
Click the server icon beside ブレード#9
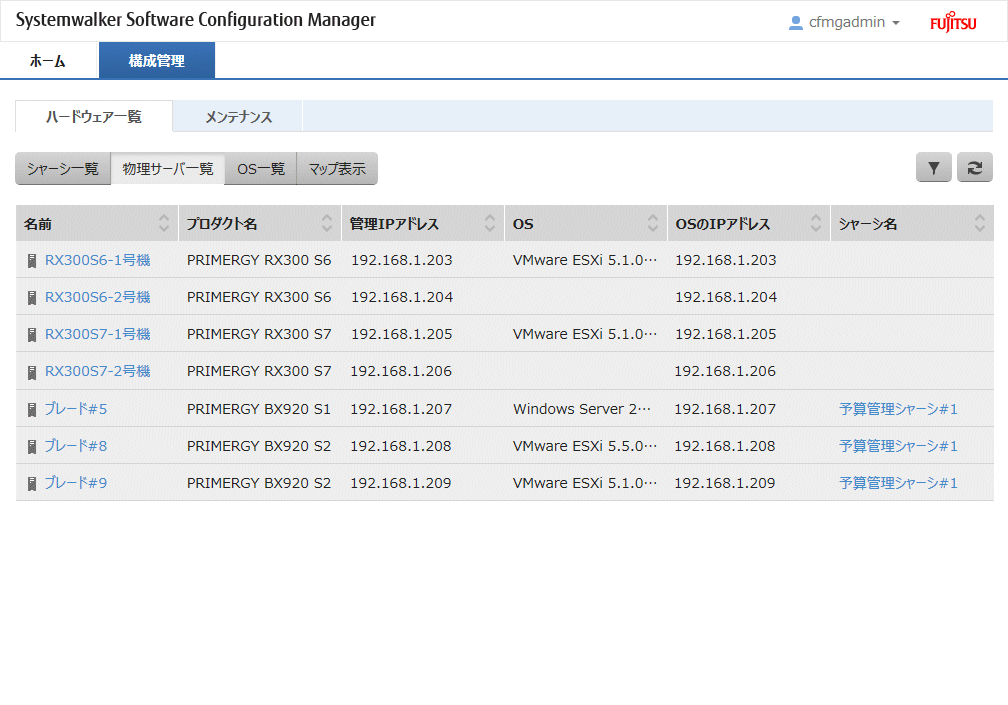[x=32, y=483]
